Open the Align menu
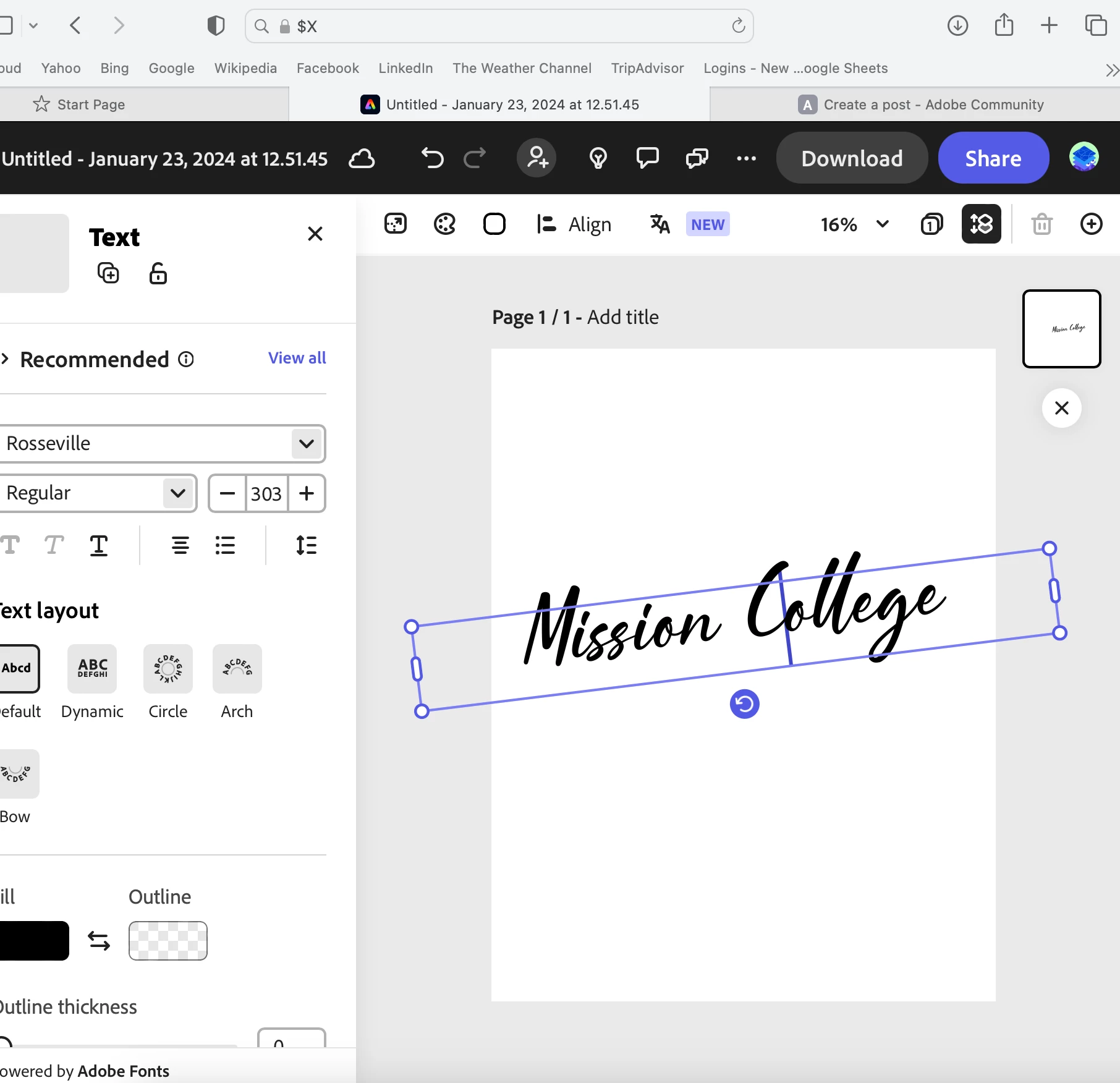1120x1083 pixels. (574, 224)
